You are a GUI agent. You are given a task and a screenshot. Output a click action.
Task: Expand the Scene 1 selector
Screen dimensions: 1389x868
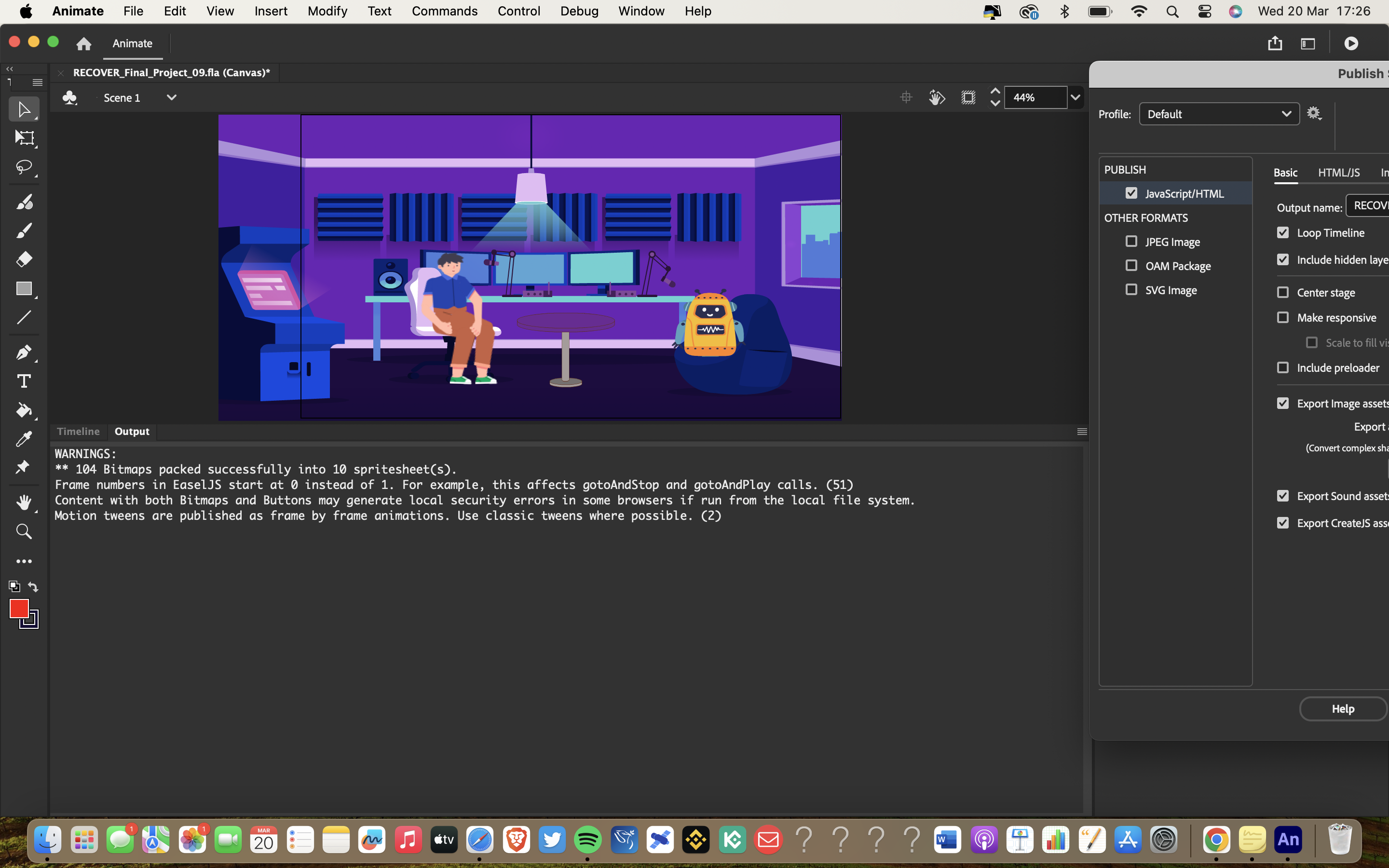[x=171, y=97]
